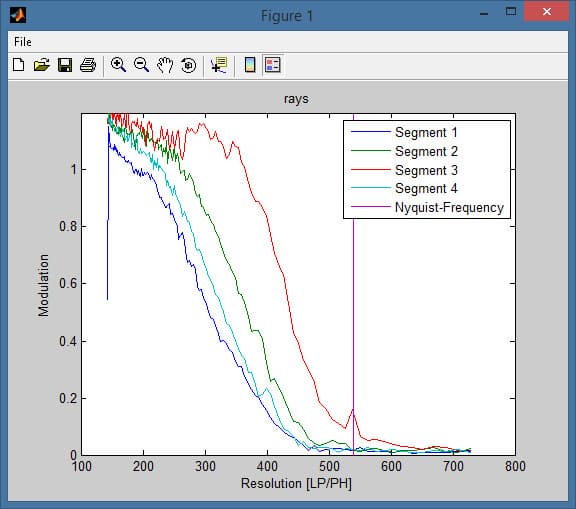Click the plot title 'rays'
This screenshot has height=509, width=576.
(x=296, y=99)
